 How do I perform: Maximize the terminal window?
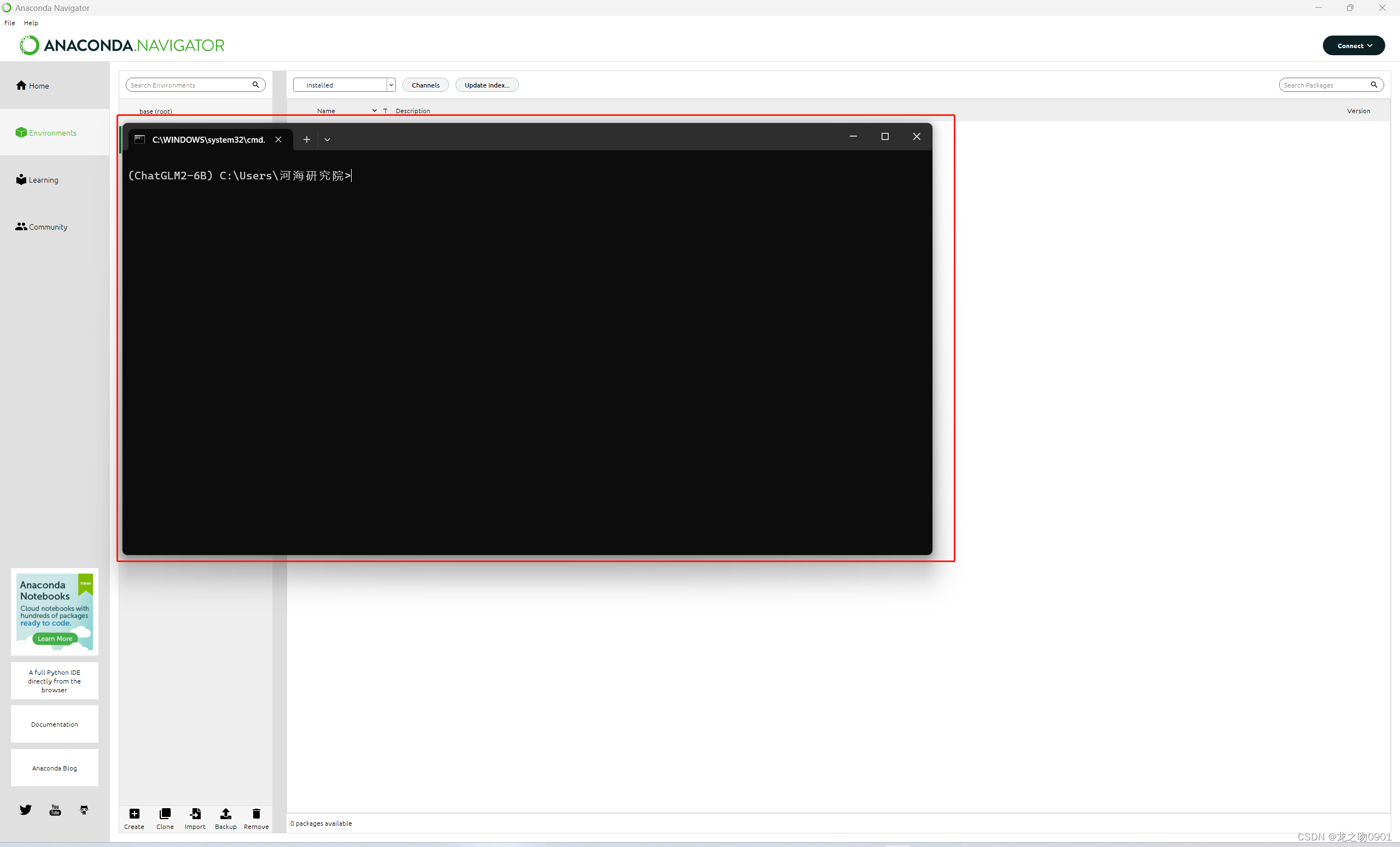pos(885,136)
